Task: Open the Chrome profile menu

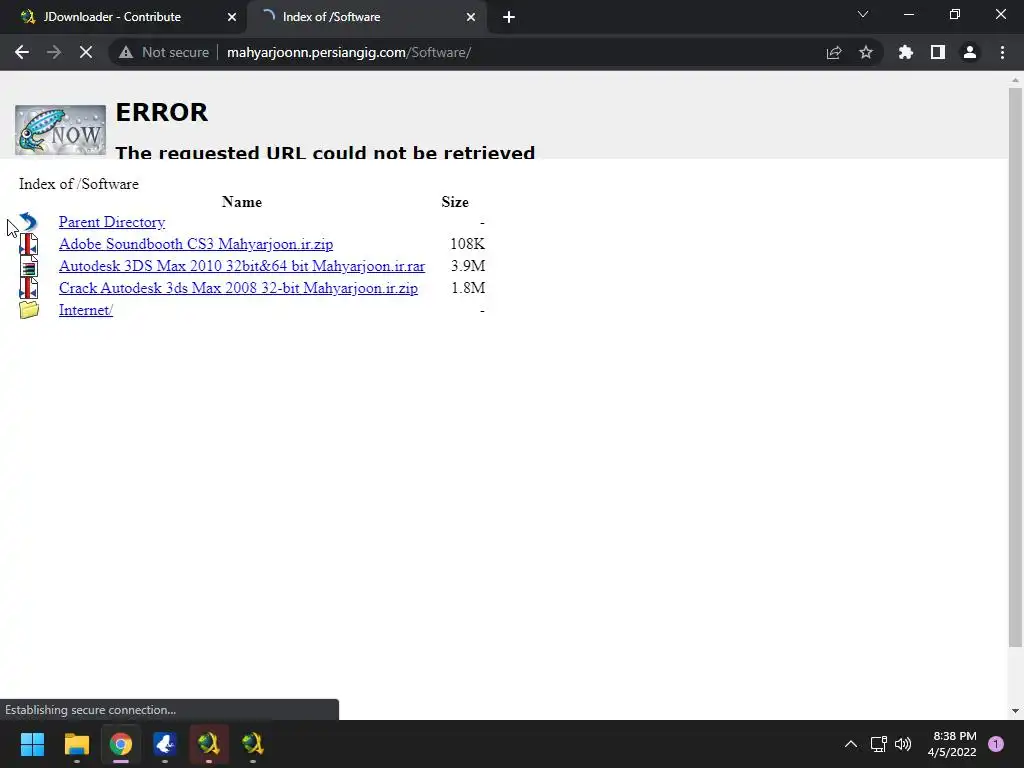Action: [970, 52]
